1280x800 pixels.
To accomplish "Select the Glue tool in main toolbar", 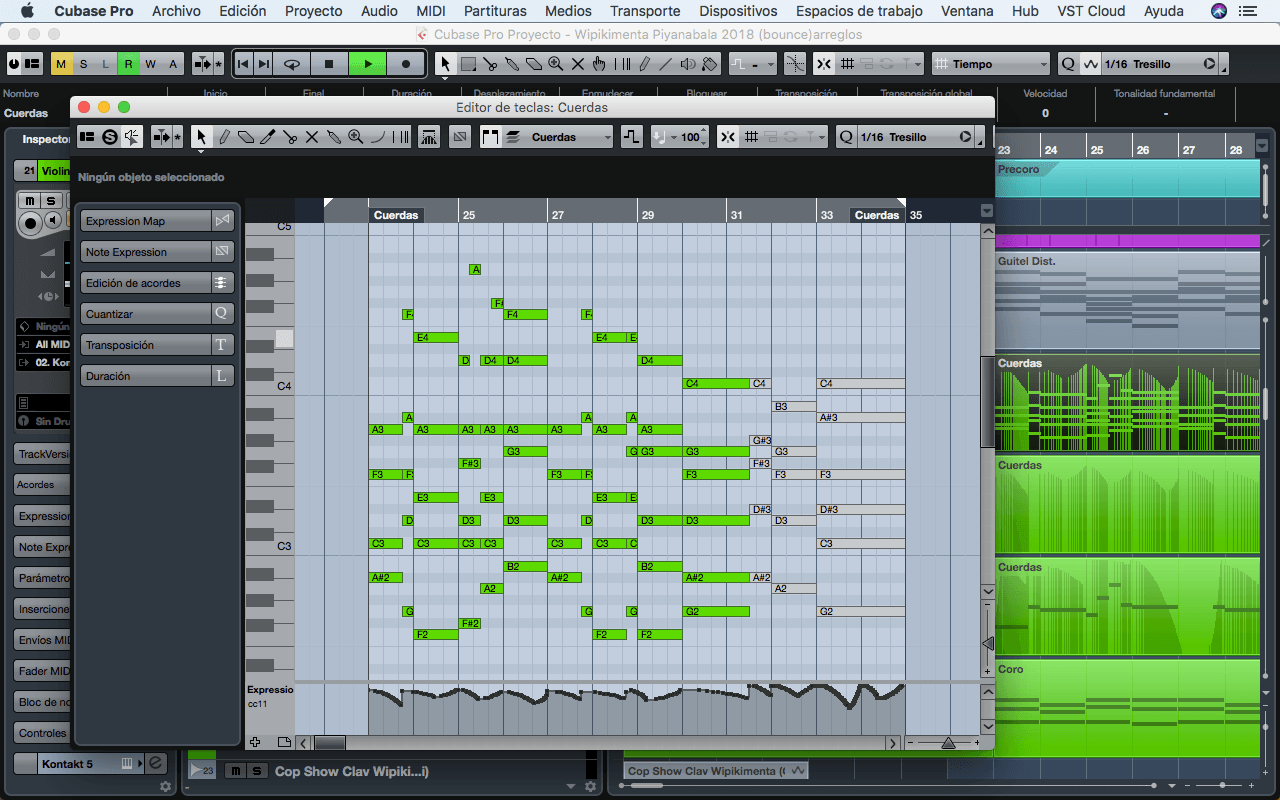I will click(x=512, y=64).
